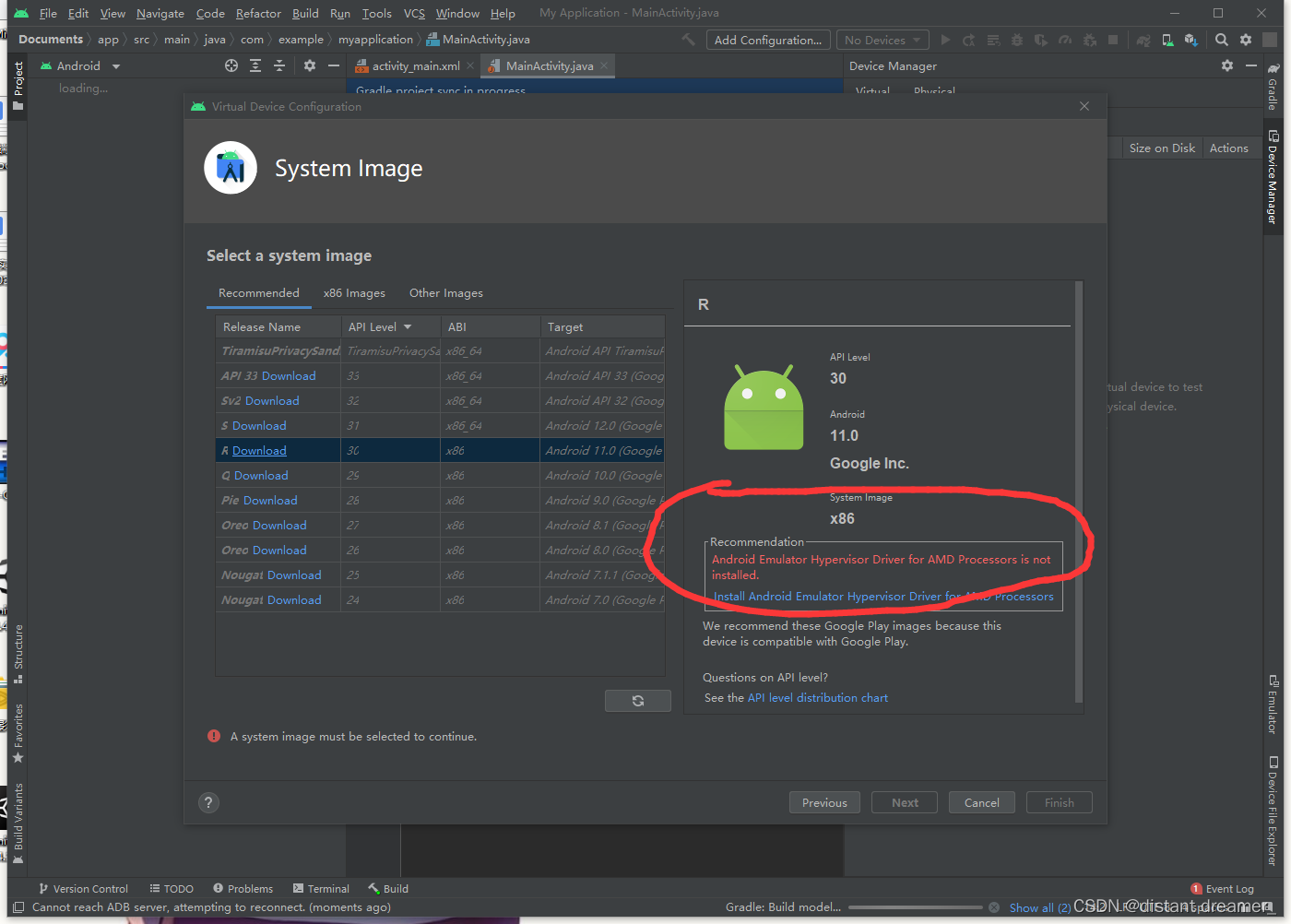Click the Run app play icon
Screen dimensions: 1291x924
(945, 40)
